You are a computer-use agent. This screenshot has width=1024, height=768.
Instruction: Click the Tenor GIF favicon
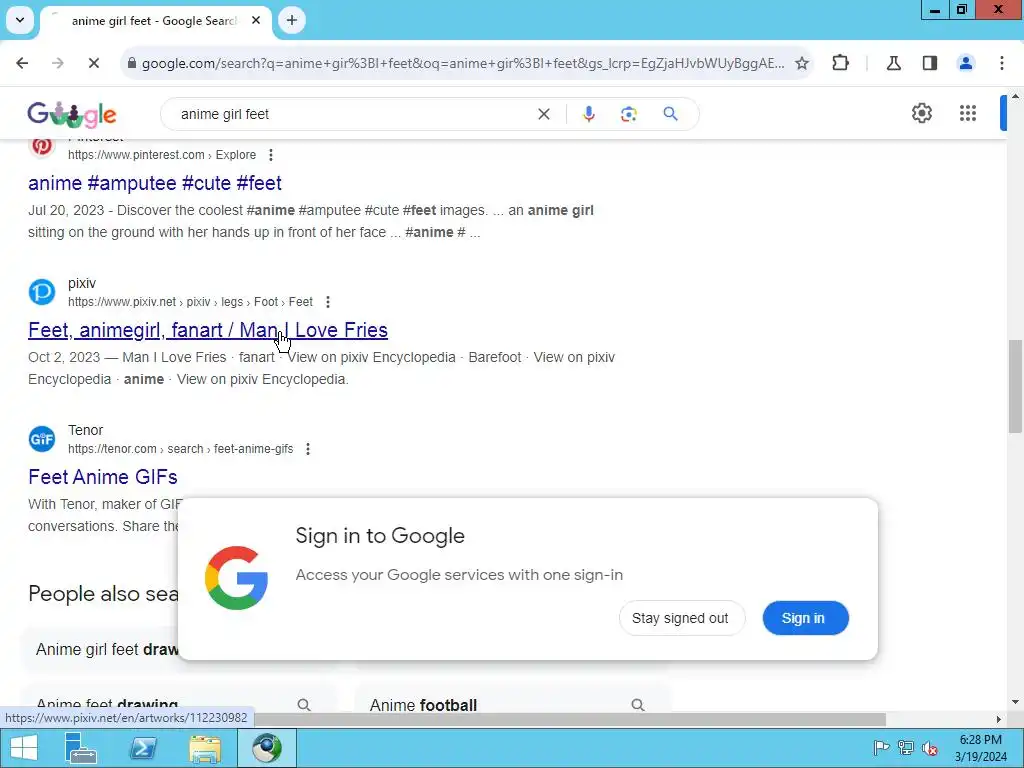[x=42, y=439]
